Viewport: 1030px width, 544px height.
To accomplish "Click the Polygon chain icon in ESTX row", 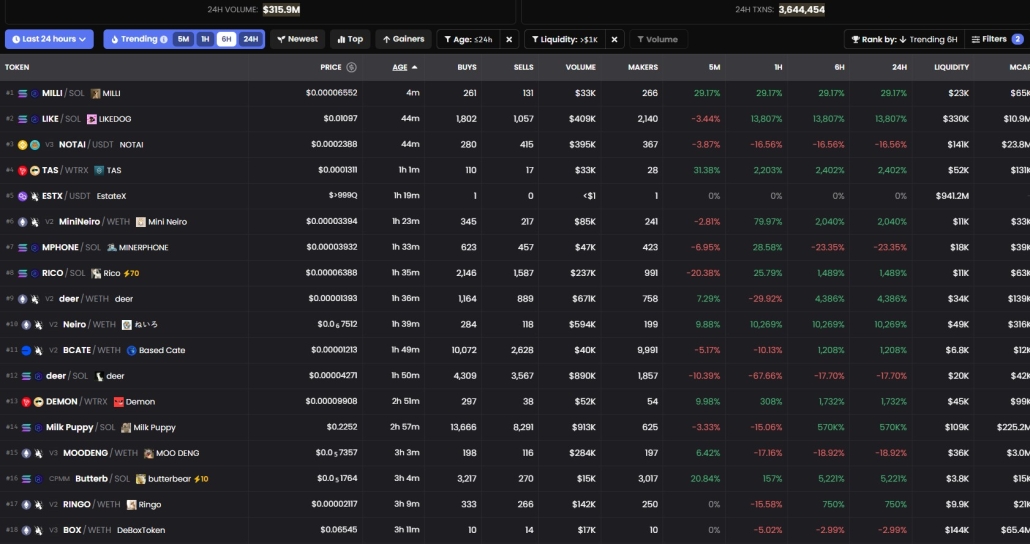I will pos(23,196).
